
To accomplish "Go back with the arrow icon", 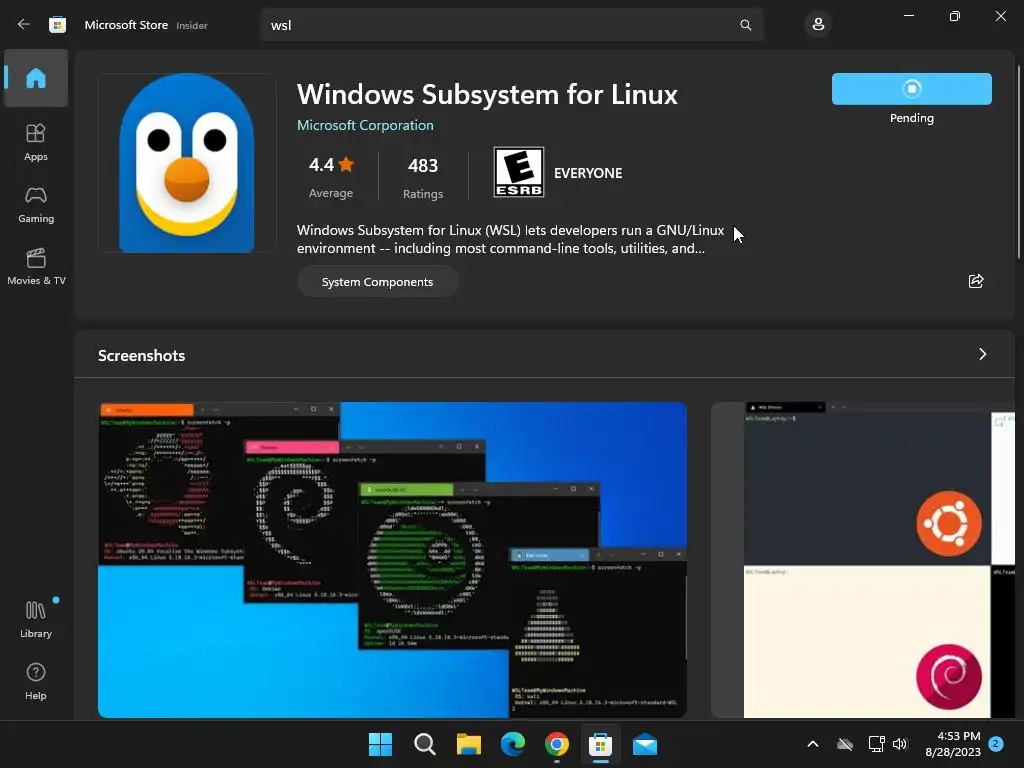I will pyautogui.click(x=24, y=24).
